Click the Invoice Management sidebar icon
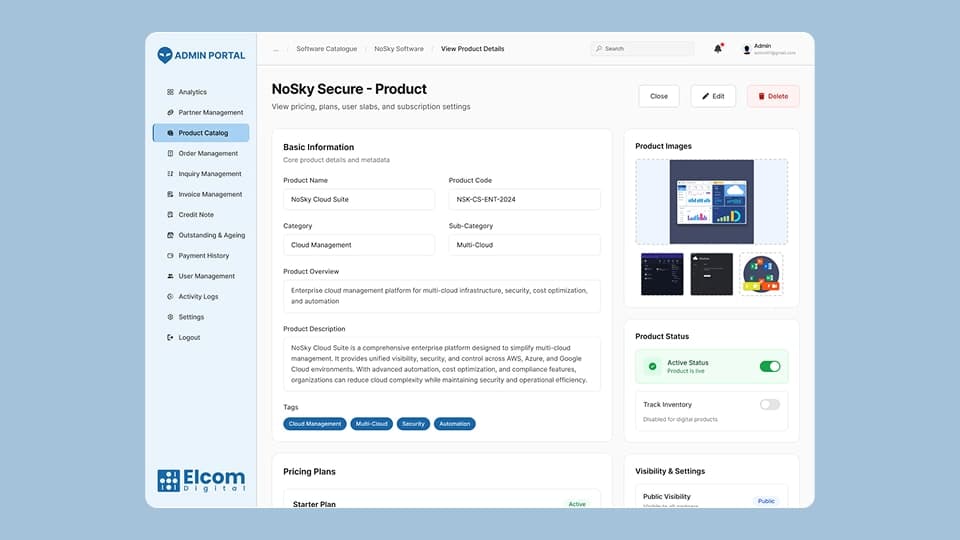960x540 pixels. click(170, 195)
